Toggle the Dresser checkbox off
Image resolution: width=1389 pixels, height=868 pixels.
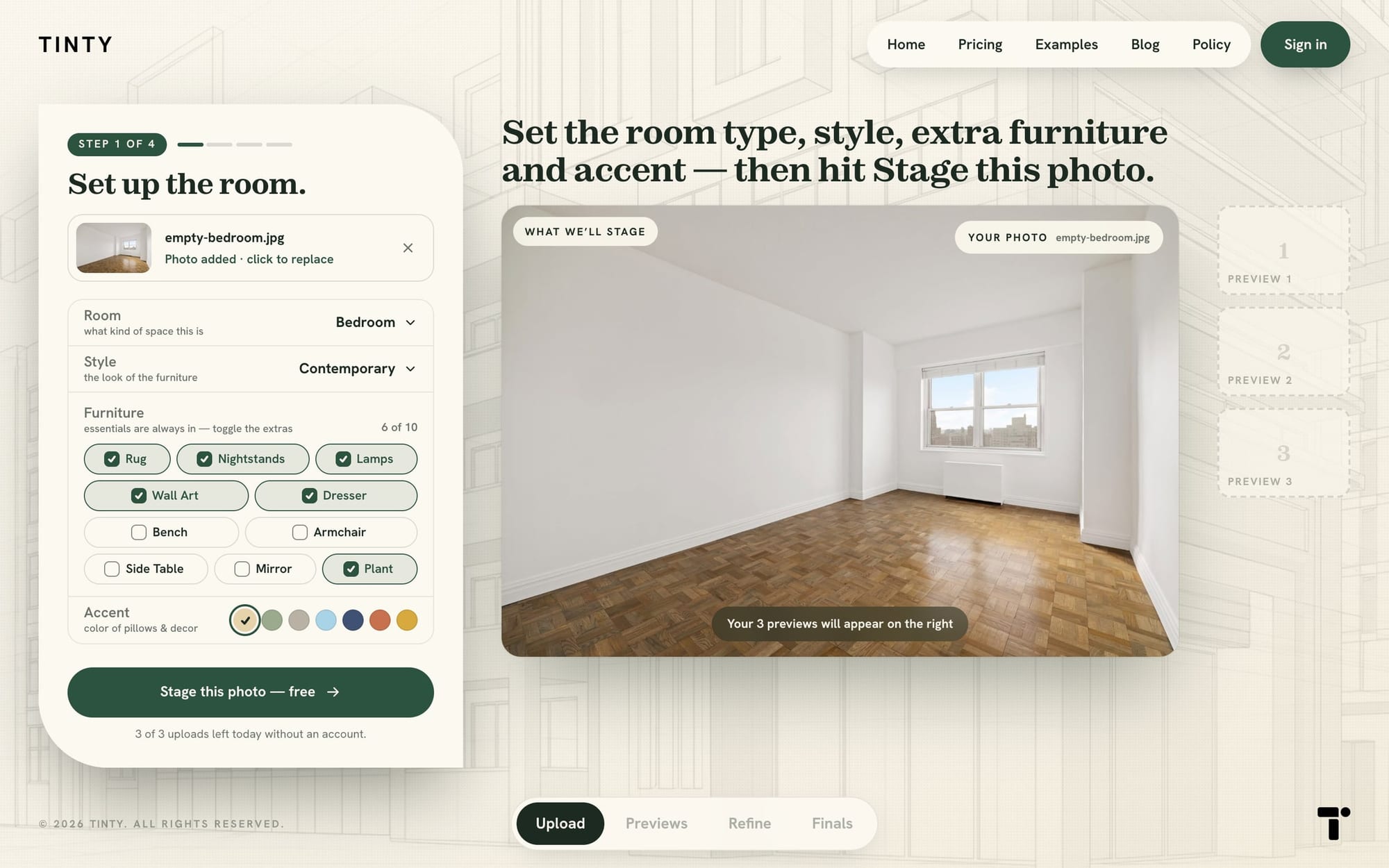pyautogui.click(x=336, y=496)
